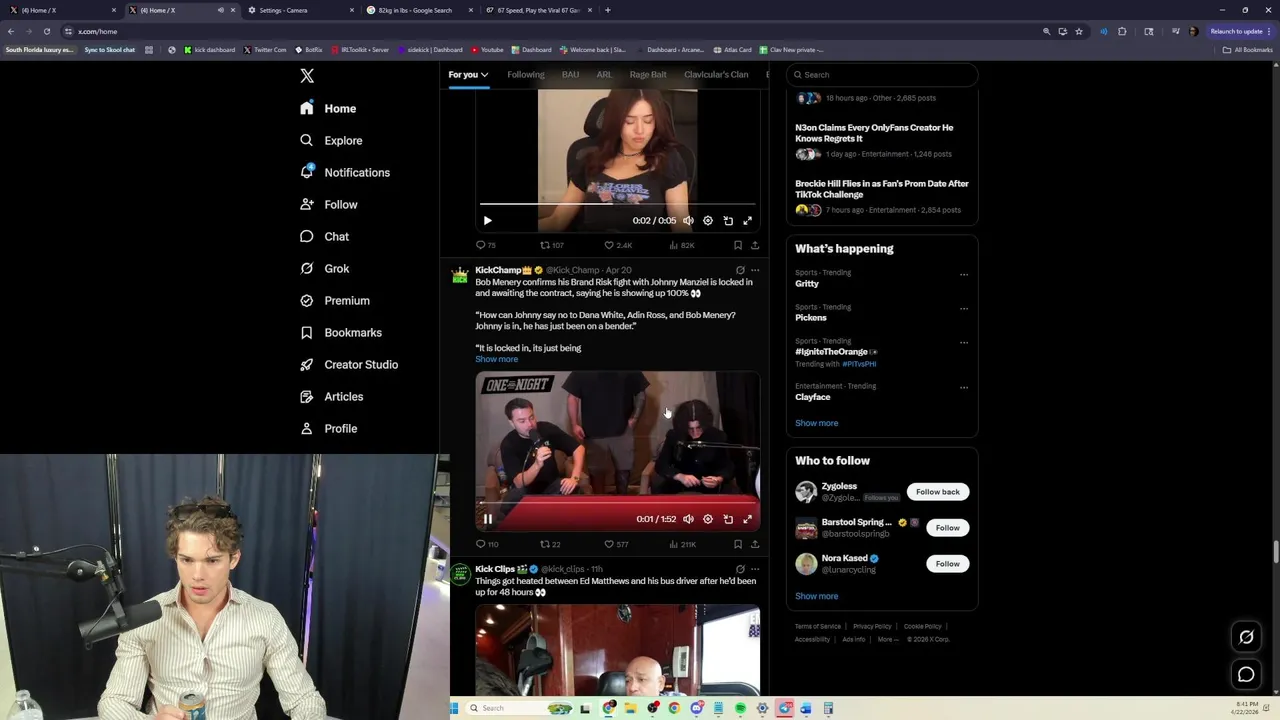
Task: Show more under Who to follow
Action: [816, 596]
